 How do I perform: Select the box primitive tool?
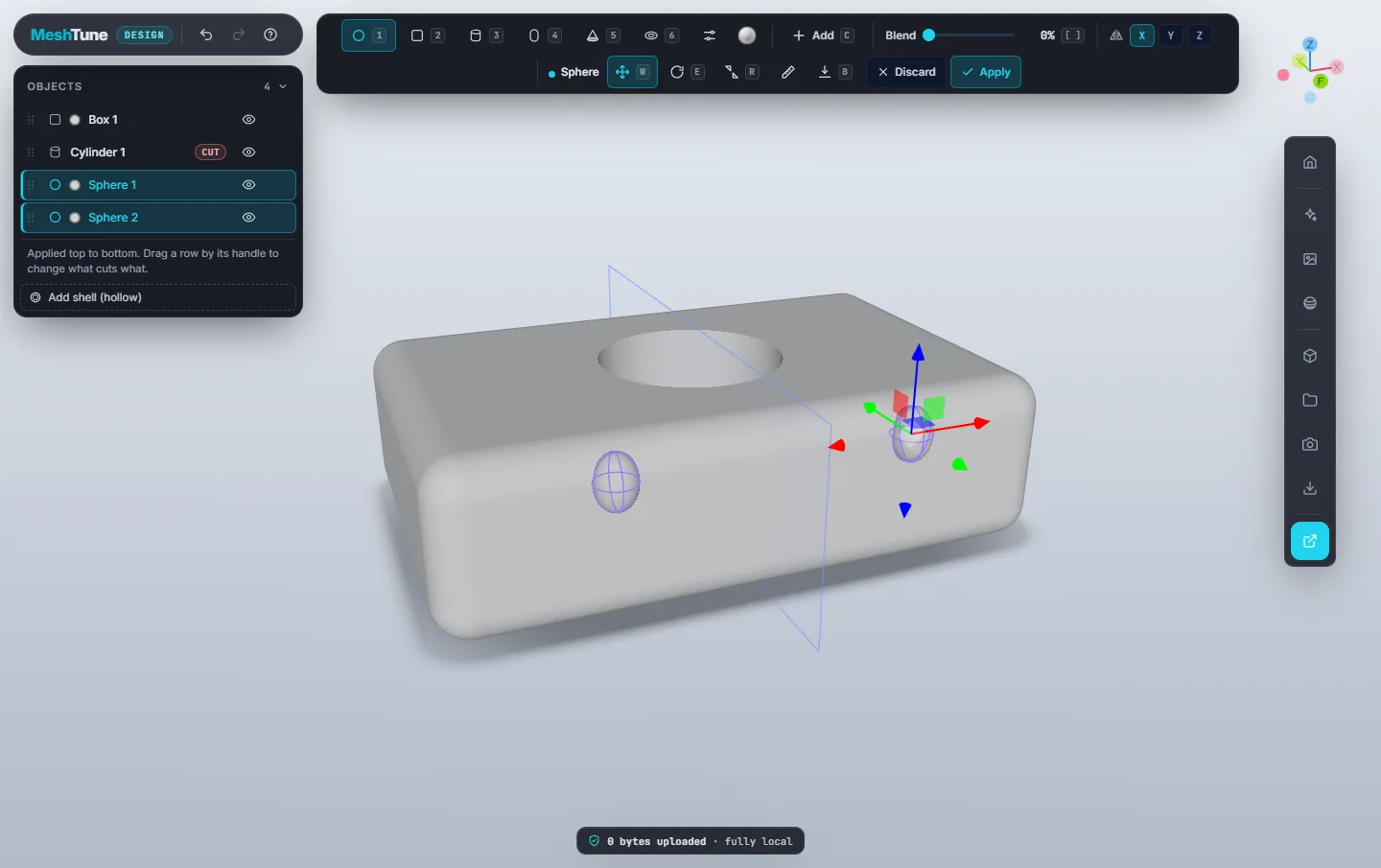point(427,35)
